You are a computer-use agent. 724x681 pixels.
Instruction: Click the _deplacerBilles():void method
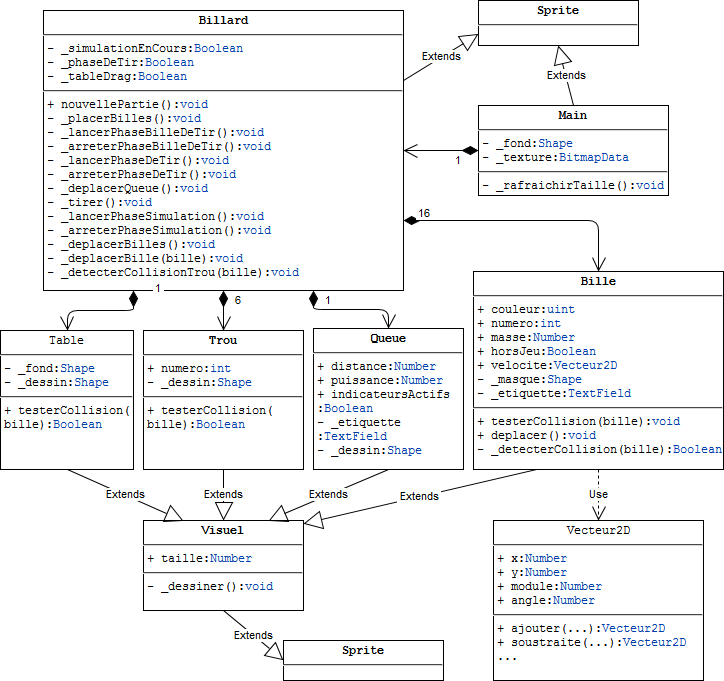[132, 244]
